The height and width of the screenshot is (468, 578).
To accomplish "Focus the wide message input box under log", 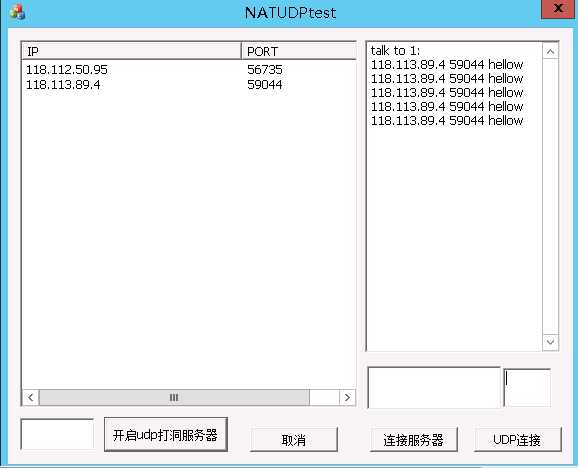I will click(434, 388).
